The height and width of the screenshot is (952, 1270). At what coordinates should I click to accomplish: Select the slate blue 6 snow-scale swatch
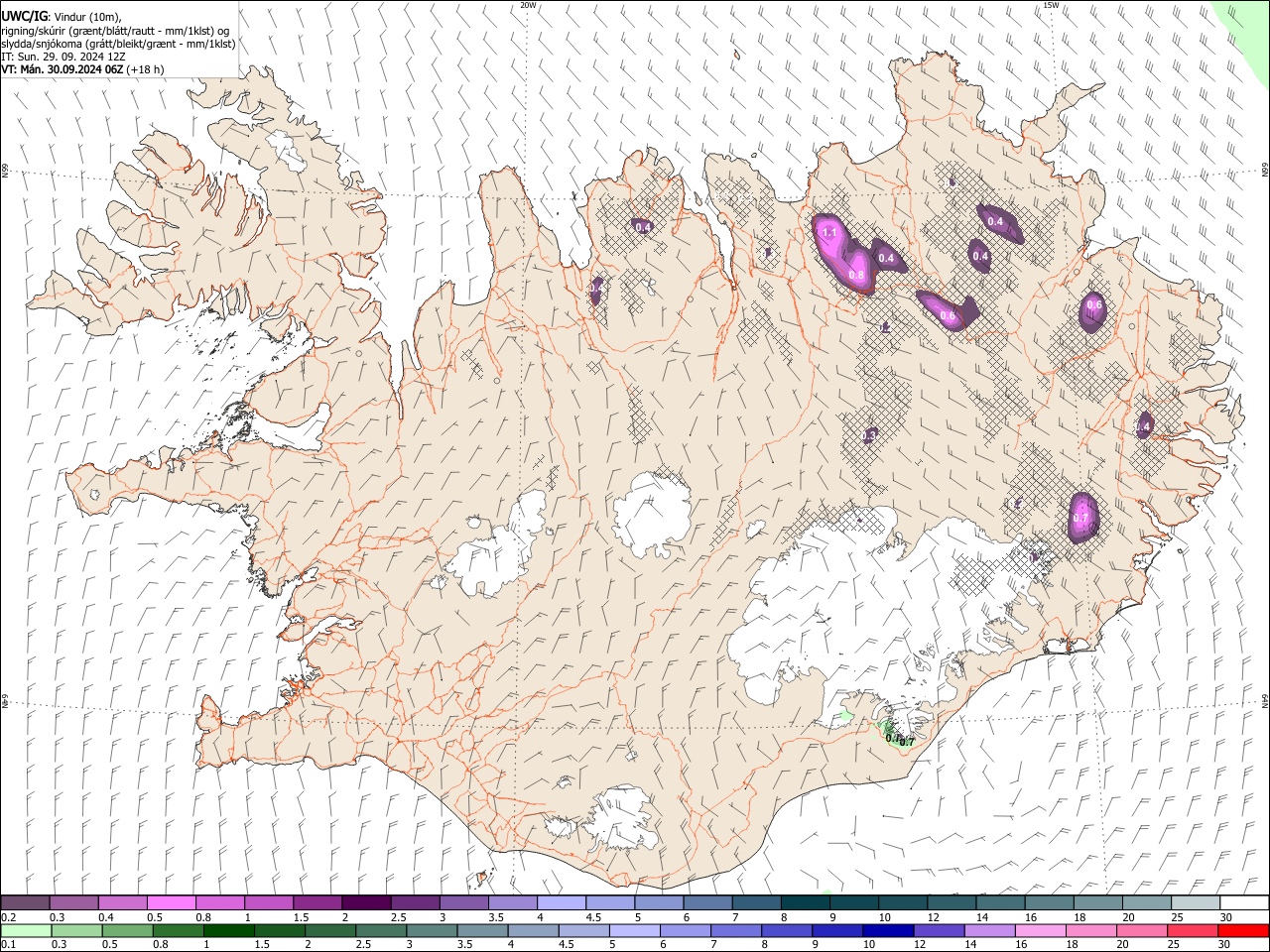pyautogui.click(x=707, y=903)
